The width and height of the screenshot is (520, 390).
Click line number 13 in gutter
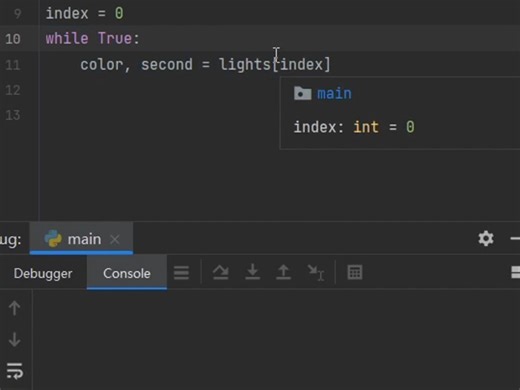click(x=13, y=115)
